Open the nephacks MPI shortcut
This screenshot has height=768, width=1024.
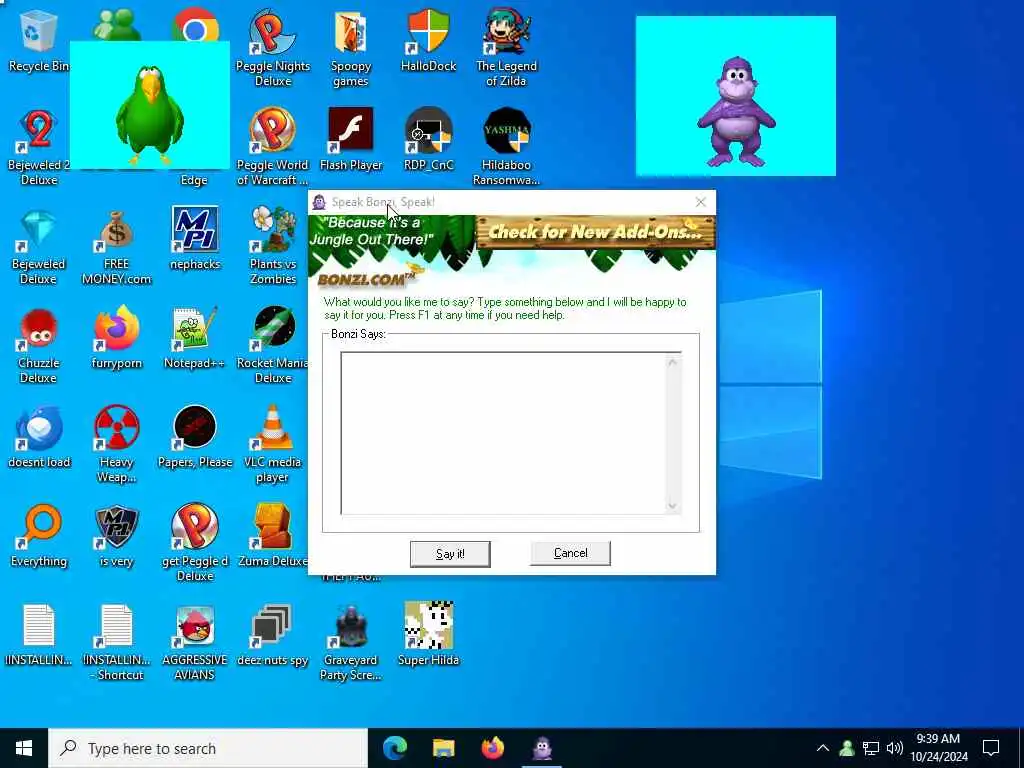195,230
